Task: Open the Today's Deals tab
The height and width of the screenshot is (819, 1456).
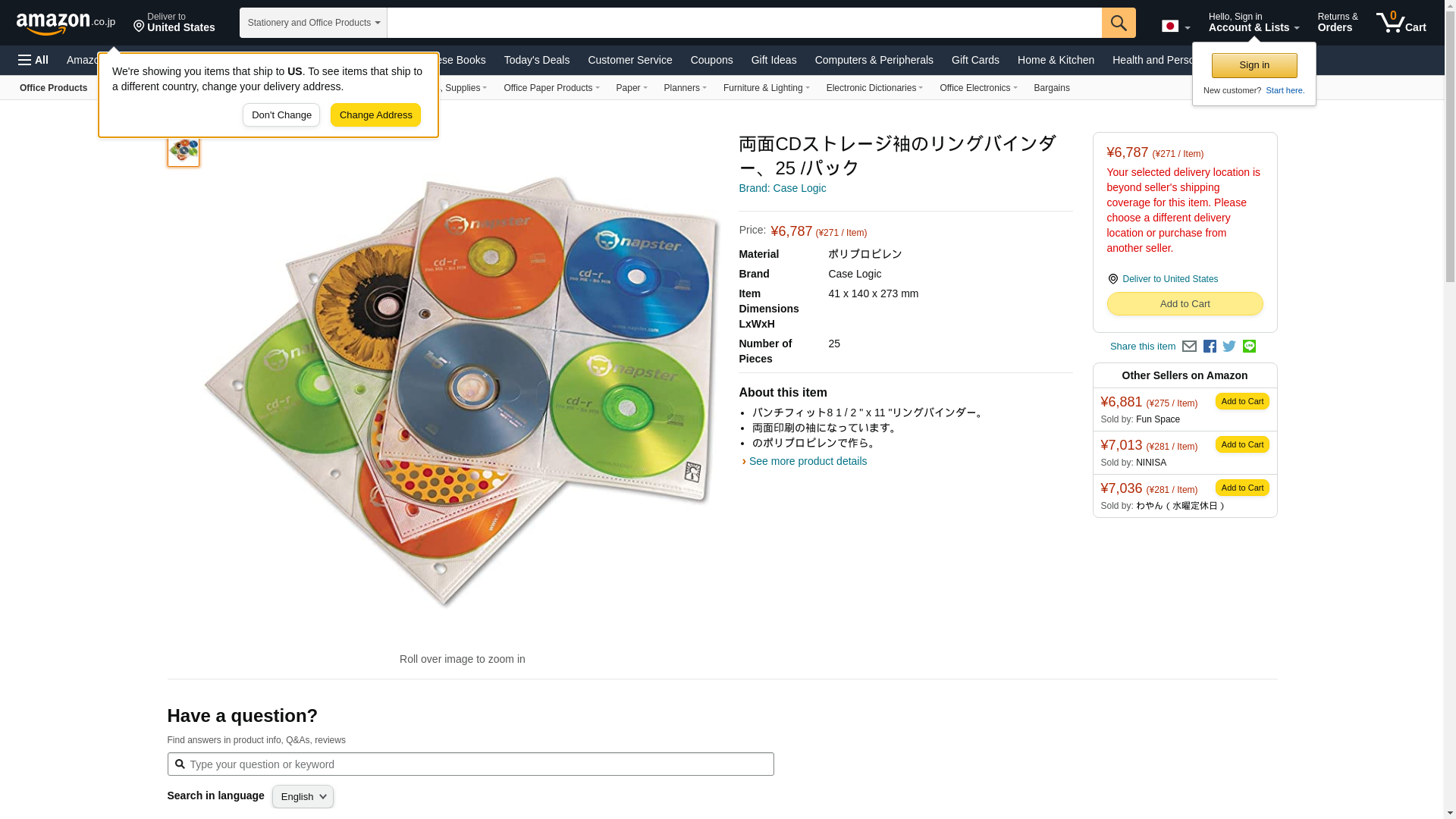Action: point(536,60)
